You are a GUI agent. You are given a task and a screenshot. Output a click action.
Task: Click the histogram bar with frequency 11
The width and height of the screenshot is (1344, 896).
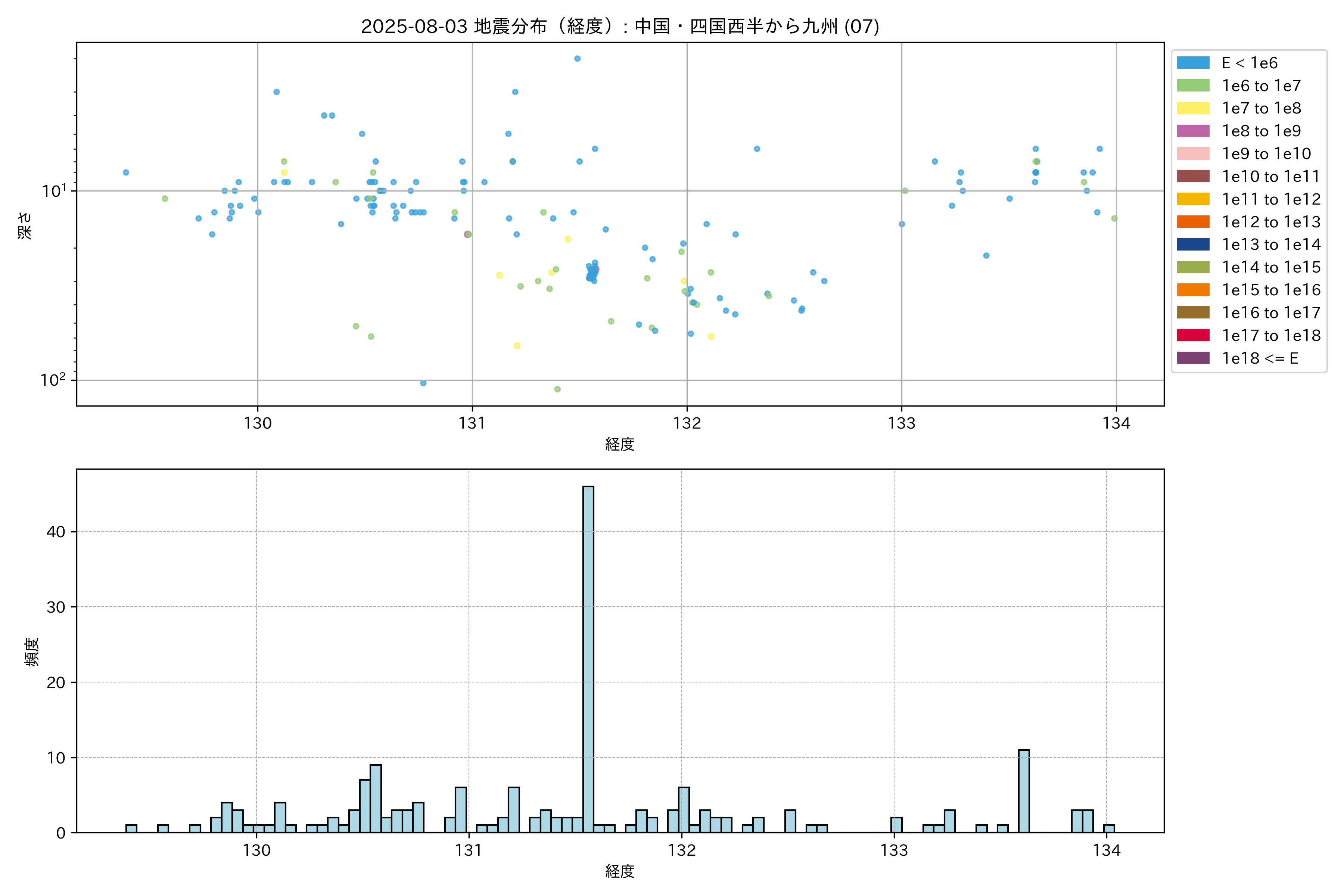1023,791
